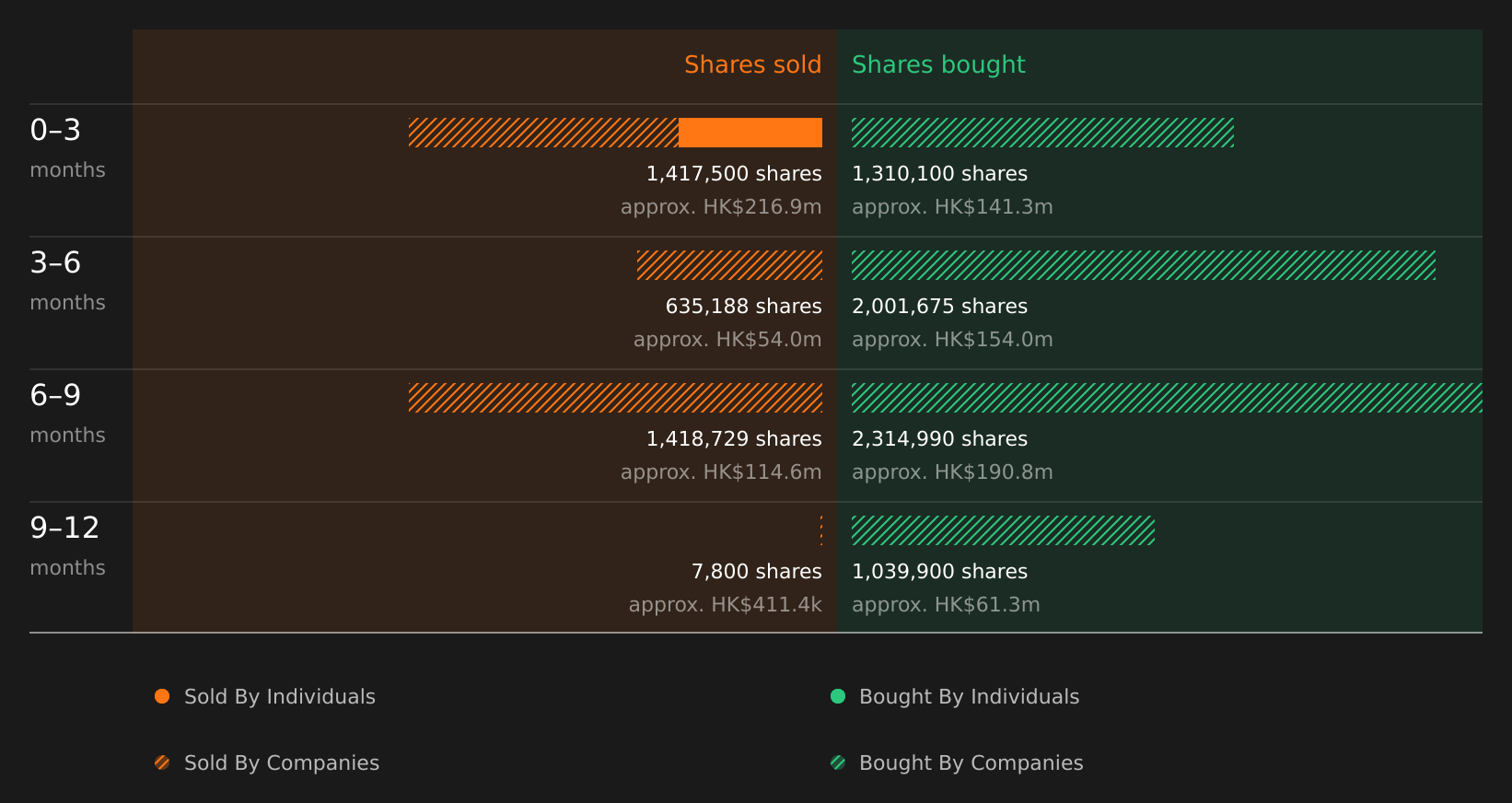
Task: Select the 6–9 months row label
Action: [67, 413]
